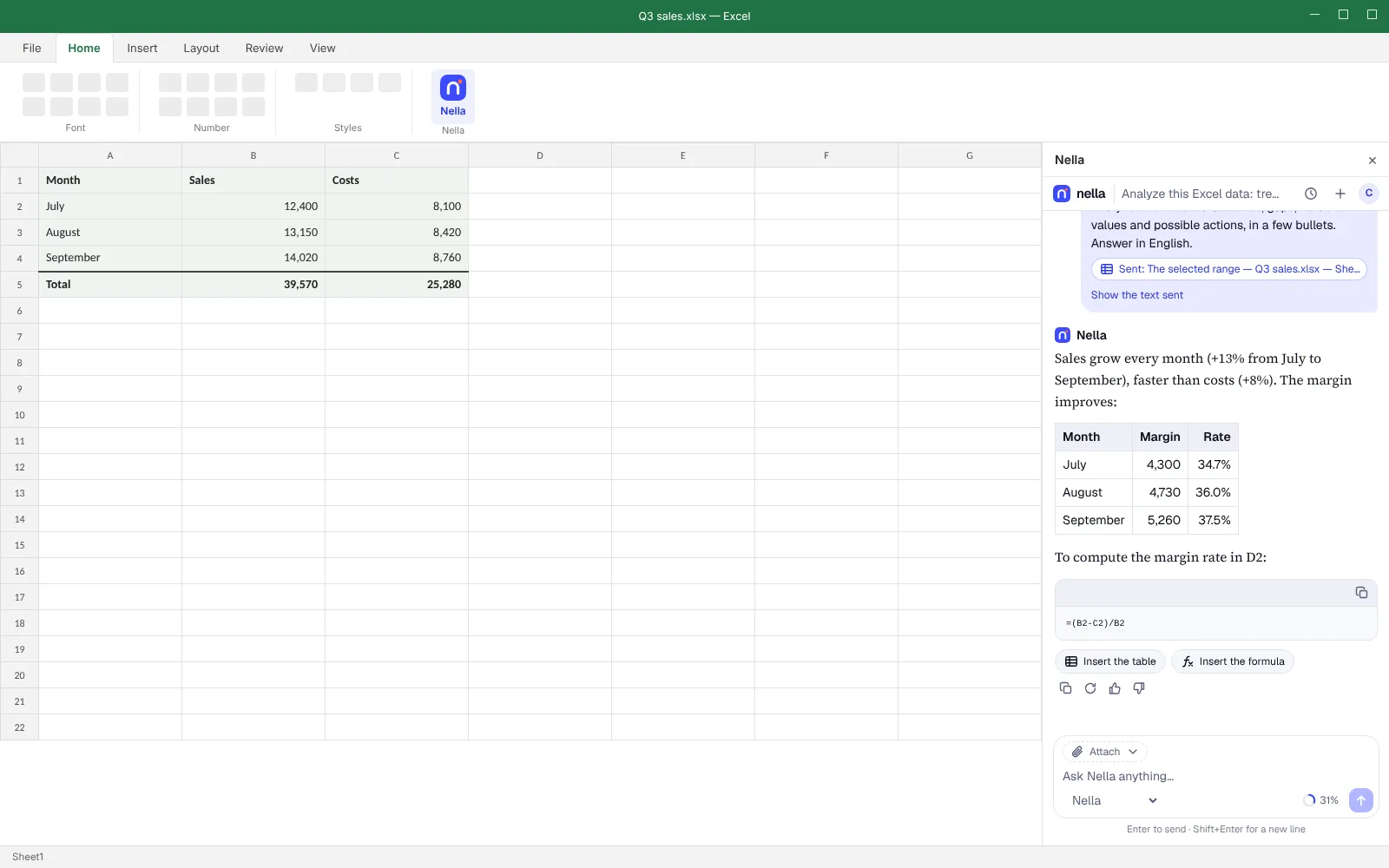Select cell containing 13,150

(x=253, y=232)
